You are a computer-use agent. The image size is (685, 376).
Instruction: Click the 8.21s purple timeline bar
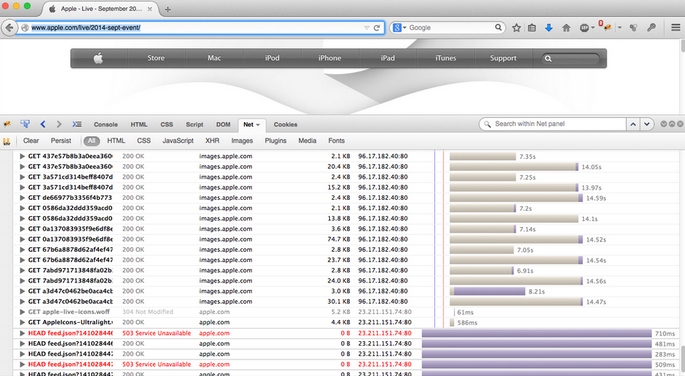click(x=489, y=291)
